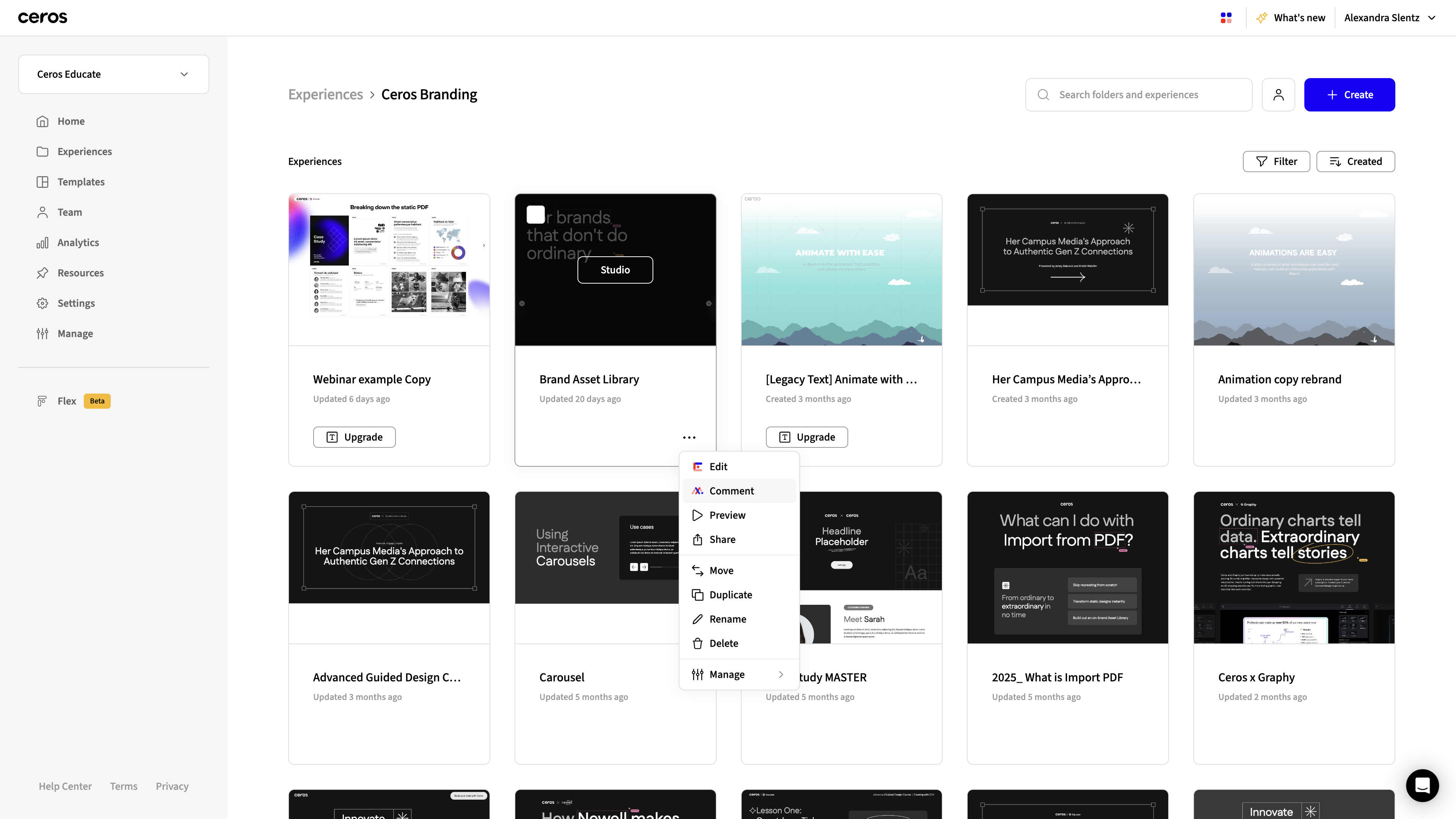Viewport: 1456px width, 819px height.
Task: Open the Analytics bar chart icon
Action: (42, 243)
